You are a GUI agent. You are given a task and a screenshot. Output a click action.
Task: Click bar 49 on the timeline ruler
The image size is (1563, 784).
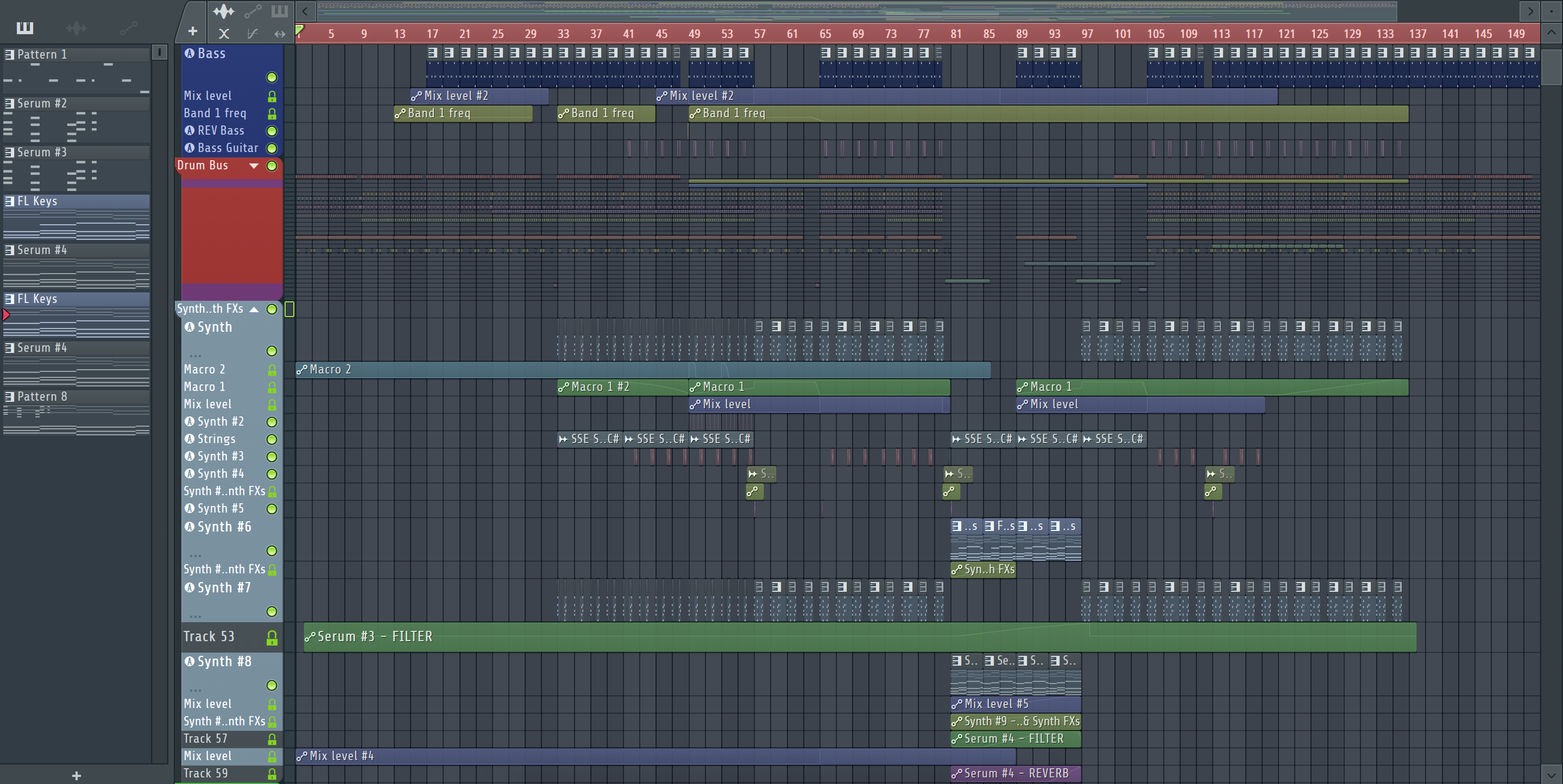point(694,34)
